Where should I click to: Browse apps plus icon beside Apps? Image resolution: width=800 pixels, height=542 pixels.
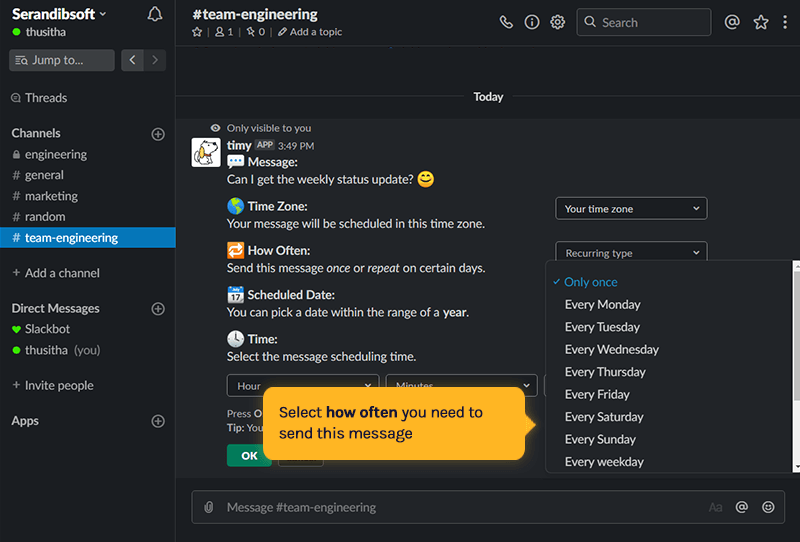pyautogui.click(x=158, y=421)
